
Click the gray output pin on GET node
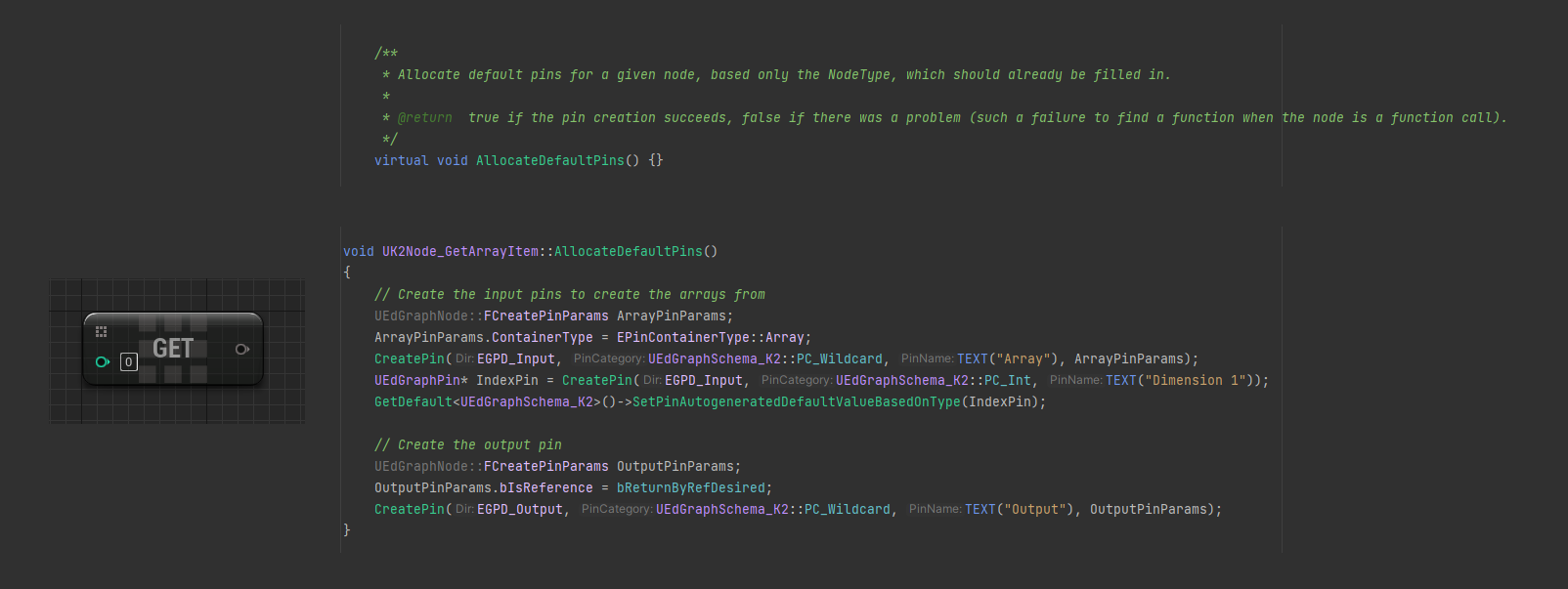click(x=241, y=349)
